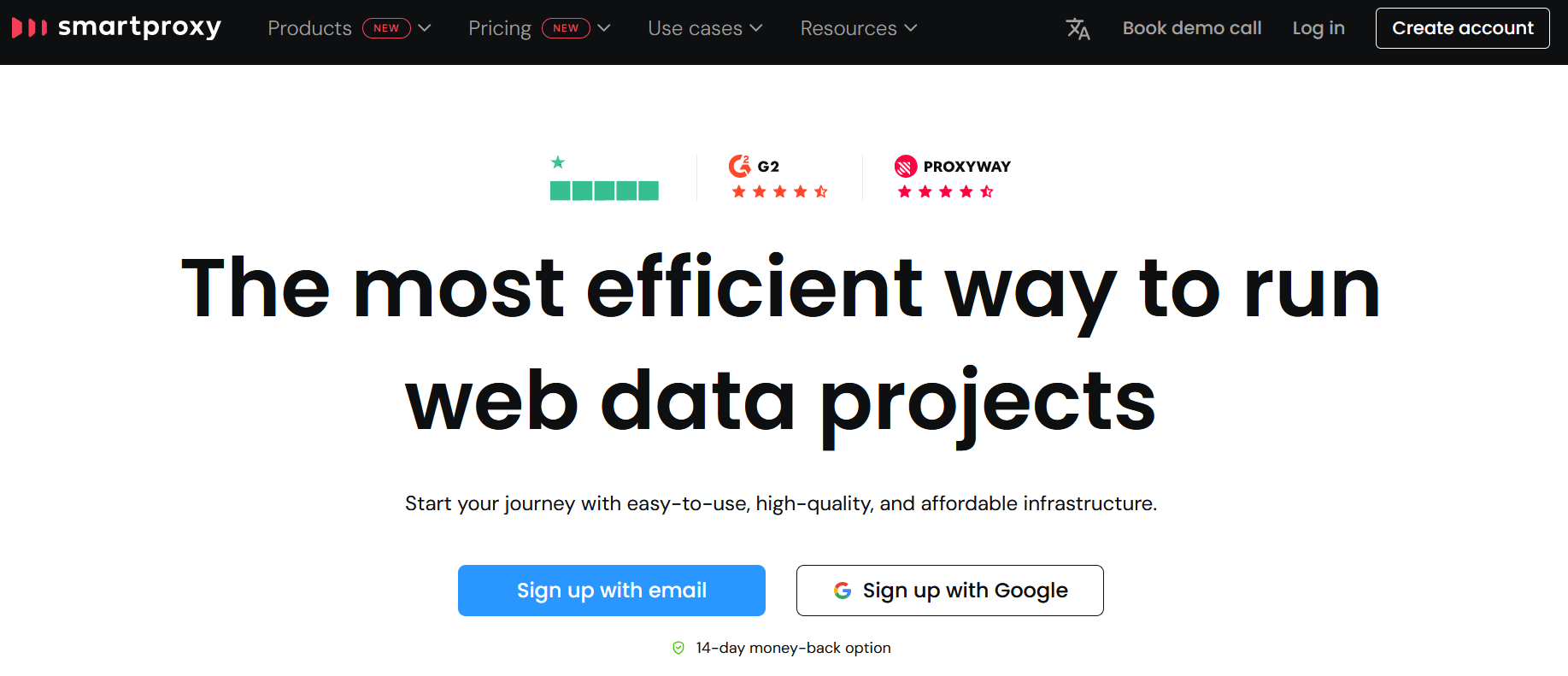
Task: Expand the Resources dropdown chevron
Action: tap(911, 28)
